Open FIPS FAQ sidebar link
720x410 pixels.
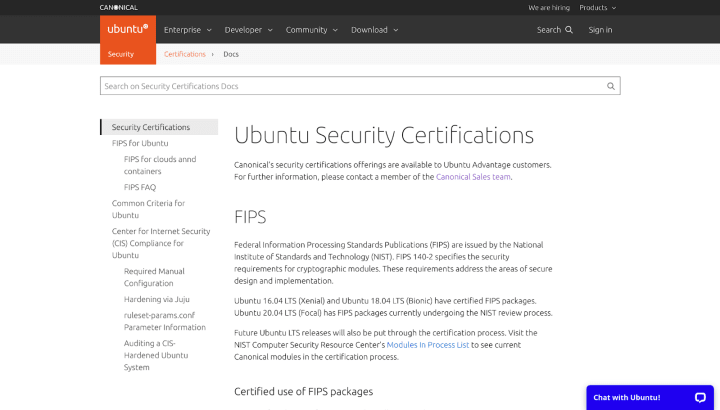(x=140, y=187)
